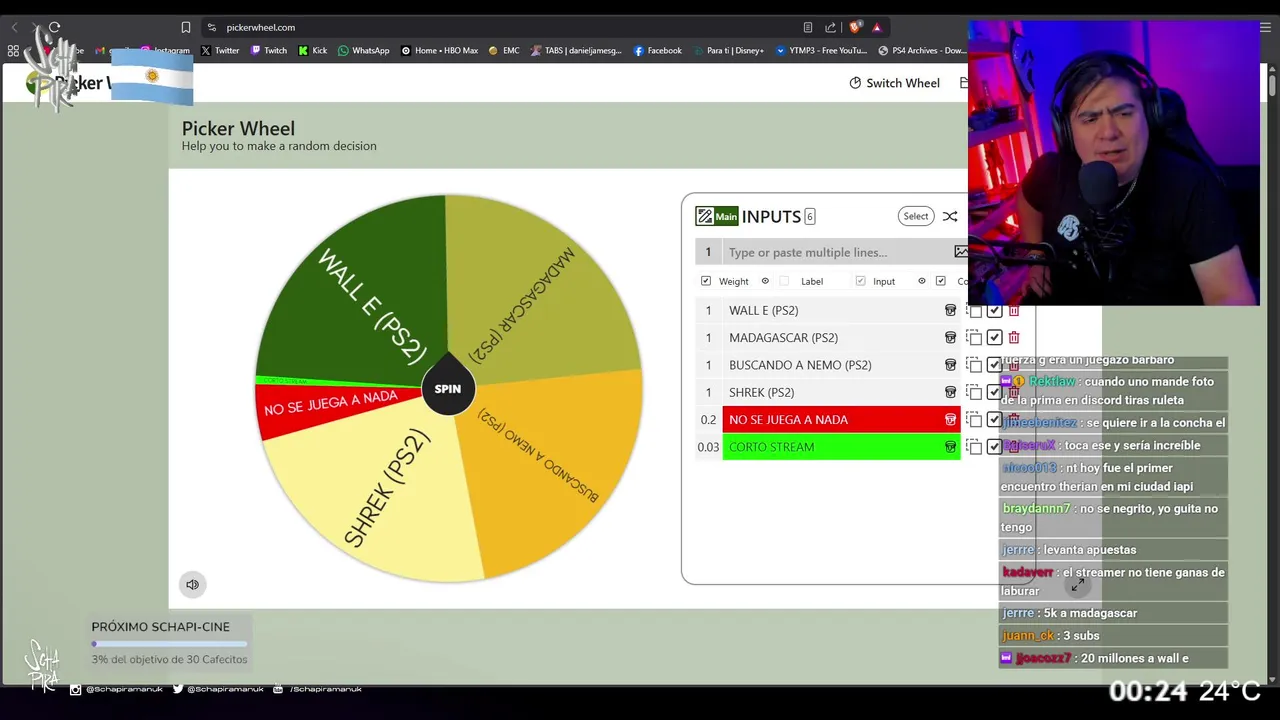Open the Twitter bookmark
This screenshot has width=1280, height=720.
220,50
